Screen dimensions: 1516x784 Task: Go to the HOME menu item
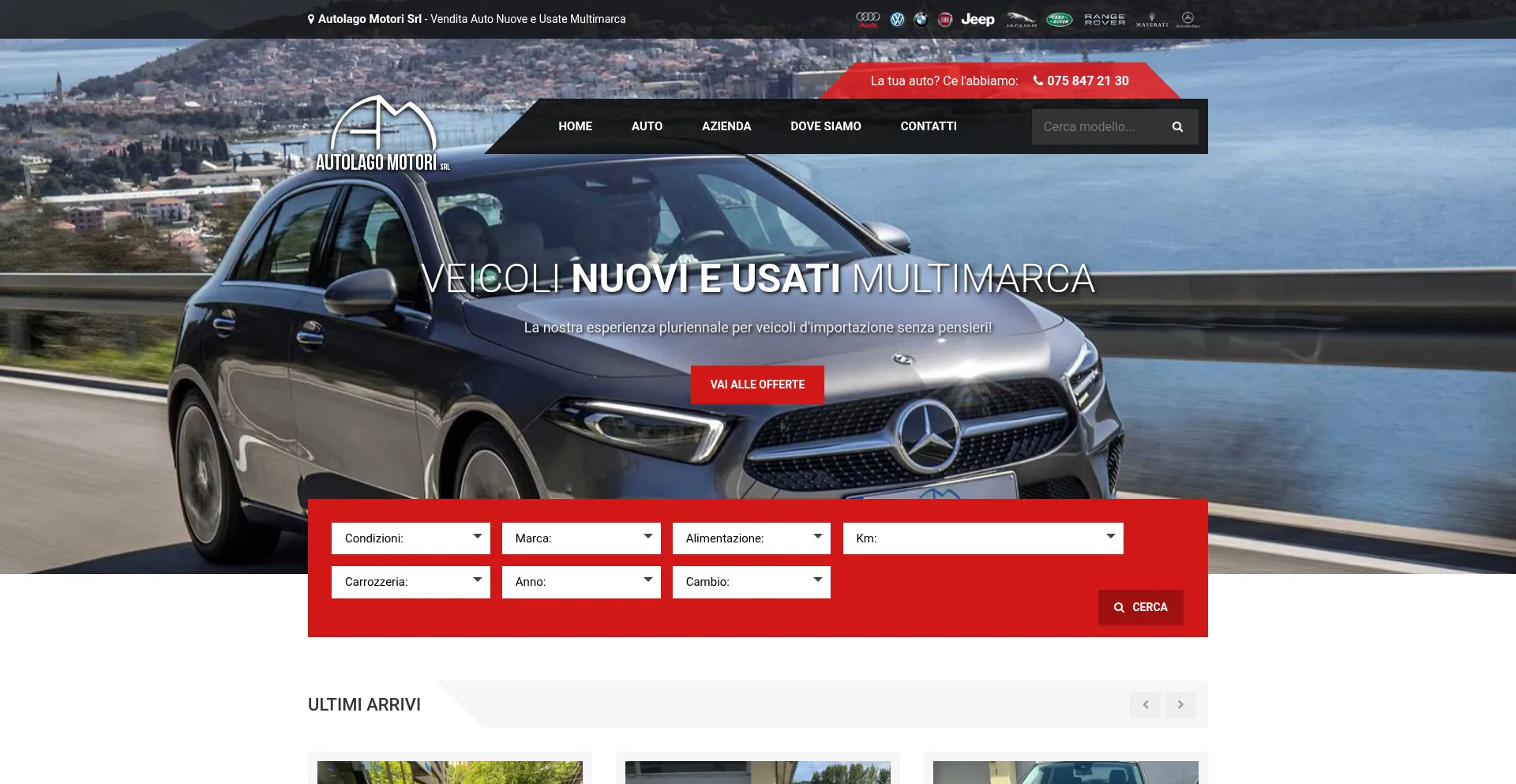click(x=575, y=126)
